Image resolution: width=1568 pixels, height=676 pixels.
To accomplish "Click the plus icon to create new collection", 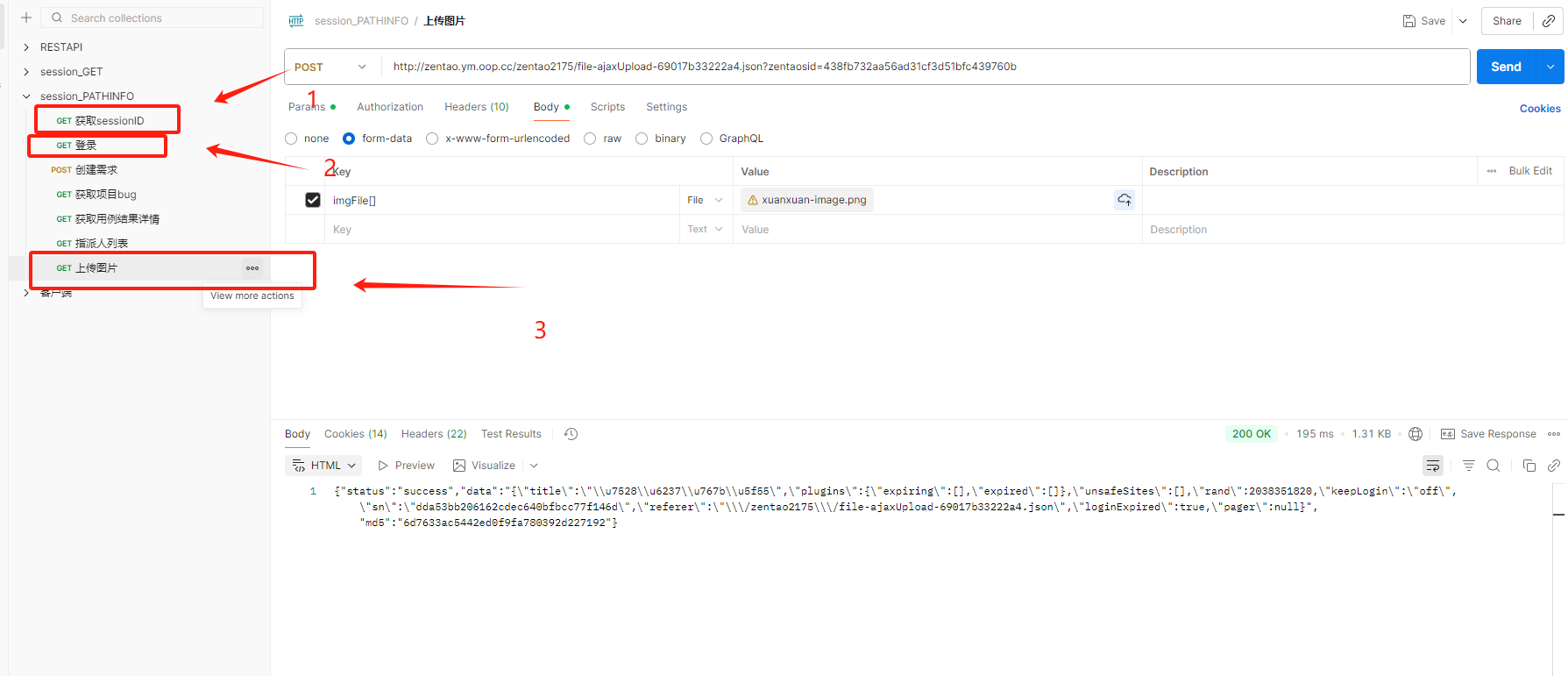I will [26, 18].
